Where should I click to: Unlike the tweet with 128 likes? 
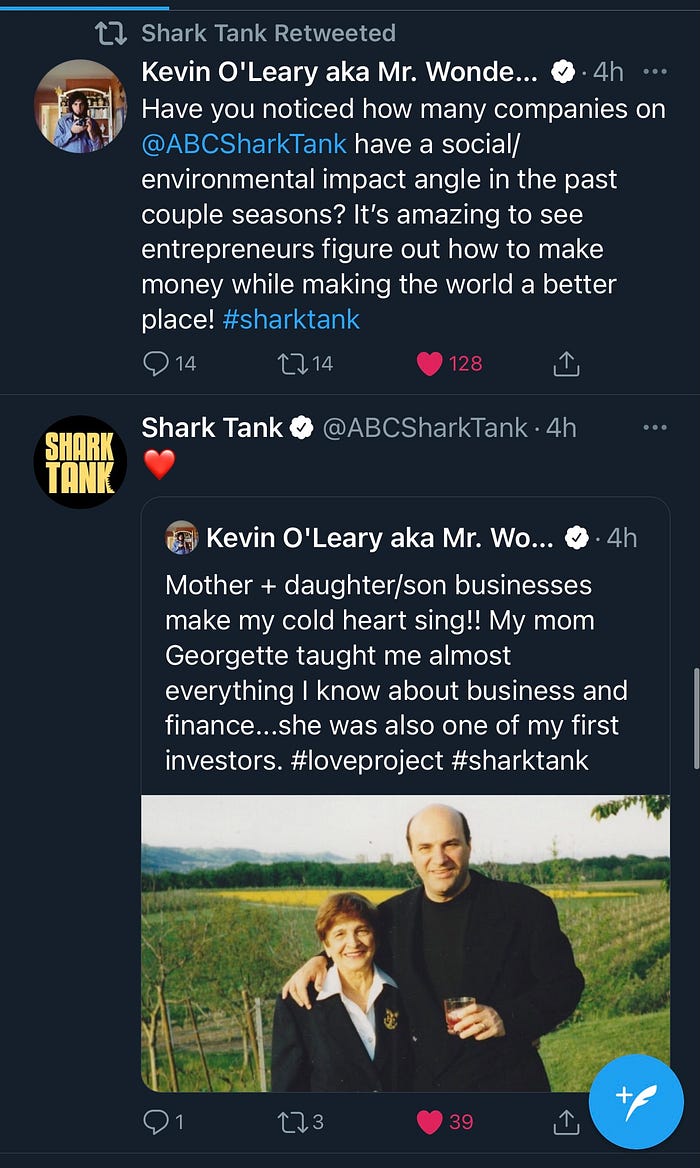[430, 363]
